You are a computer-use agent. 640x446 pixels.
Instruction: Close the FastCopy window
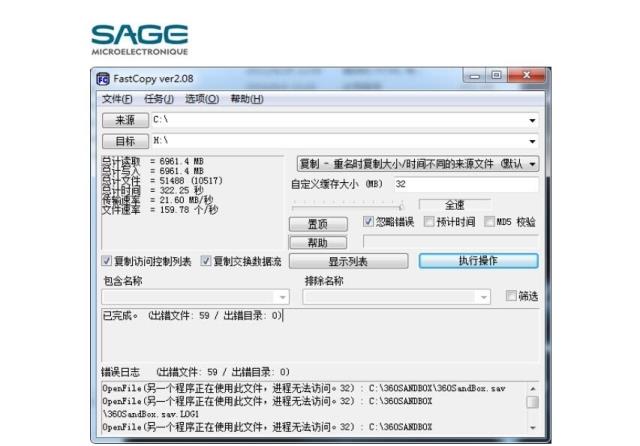click(x=527, y=75)
